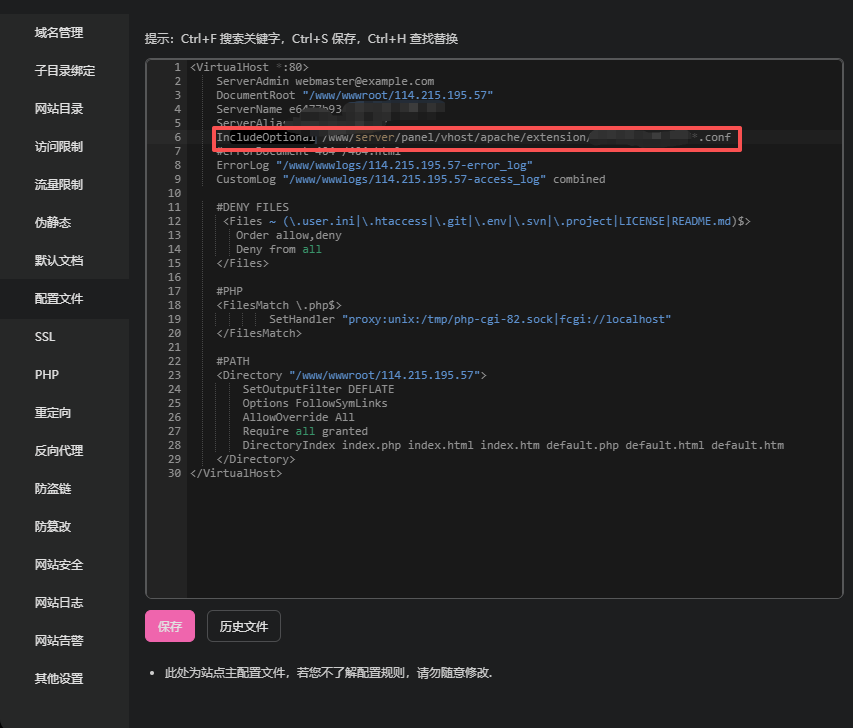853x728 pixels.
Task: Select 网站目录 in the sidebar
Action: coord(59,109)
